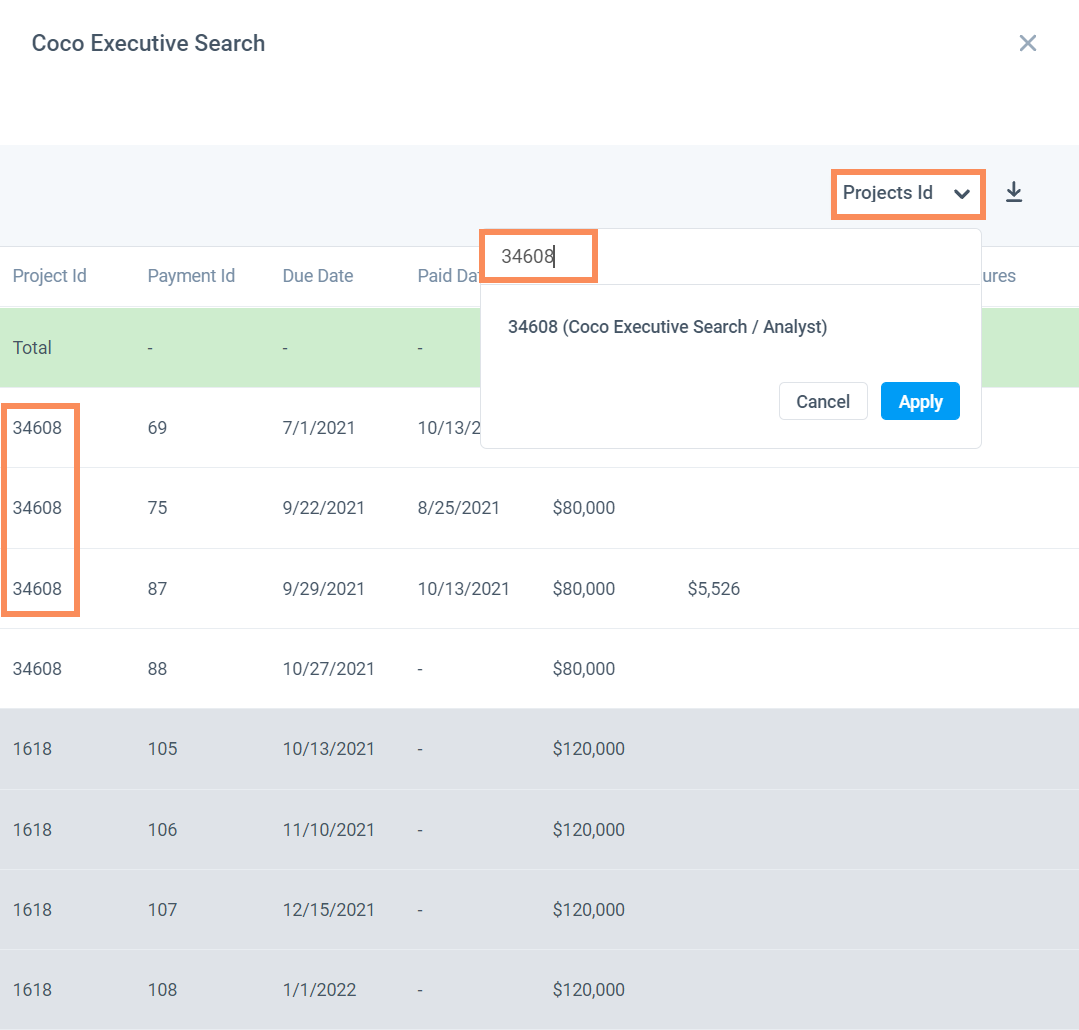Image resolution: width=1079 pixels, height=1030 pixels.
Task: Click due date 1/1/2022
Action: [319, 989]
